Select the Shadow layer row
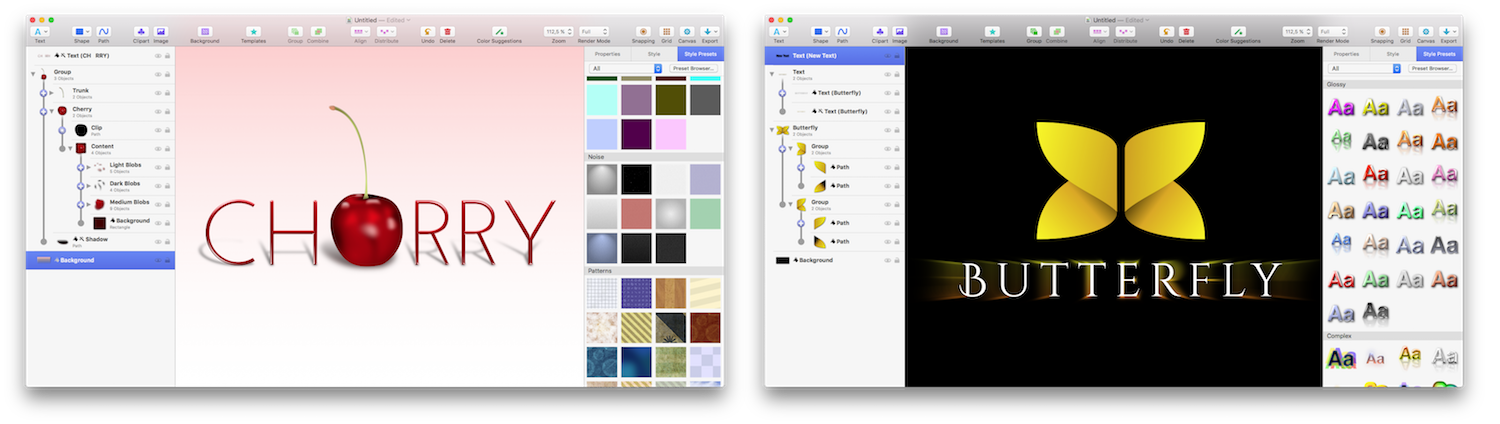Screen dimensions: 1500x424 pyautogui.click(x=100, y=241)
